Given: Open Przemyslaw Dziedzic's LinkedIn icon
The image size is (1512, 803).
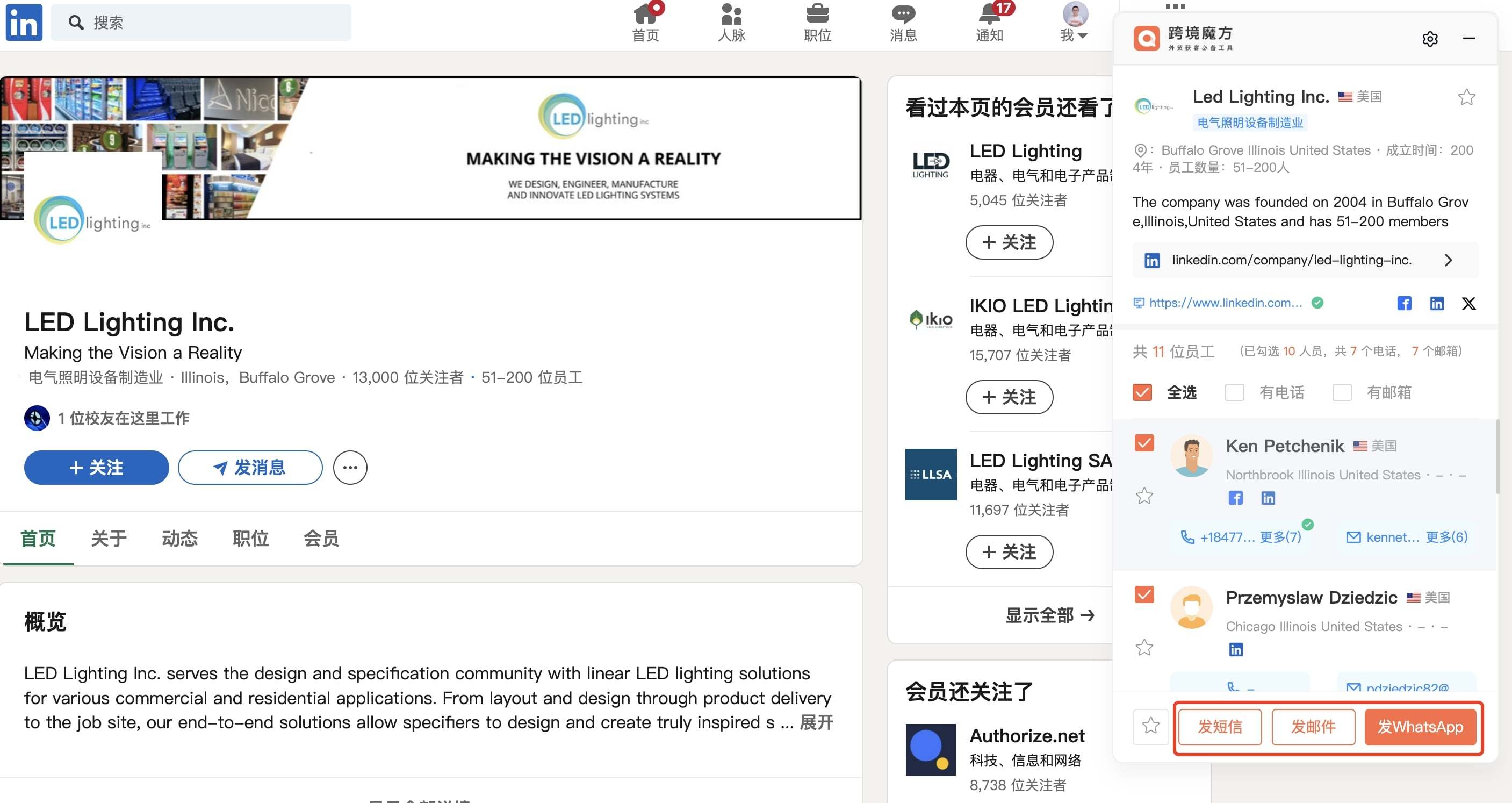Looking at the screenshot, I should (x=1235, y=649).
